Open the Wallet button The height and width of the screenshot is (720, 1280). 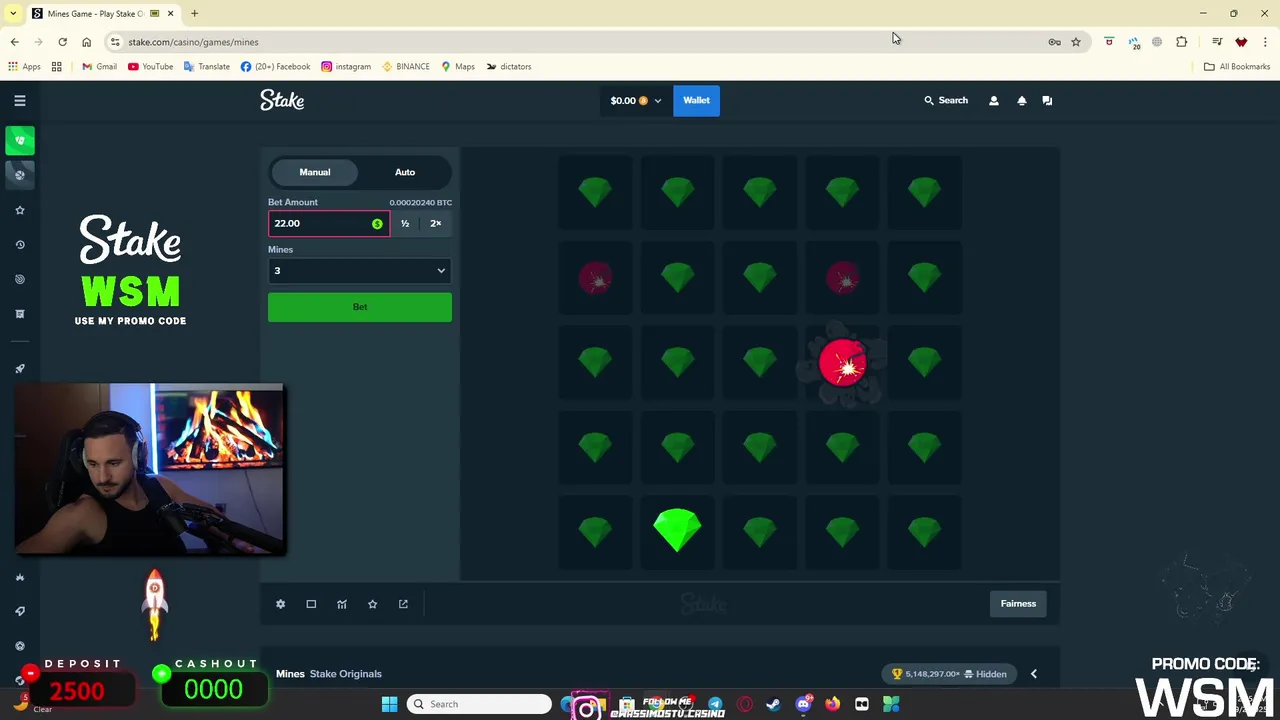[x=696, y=100]
